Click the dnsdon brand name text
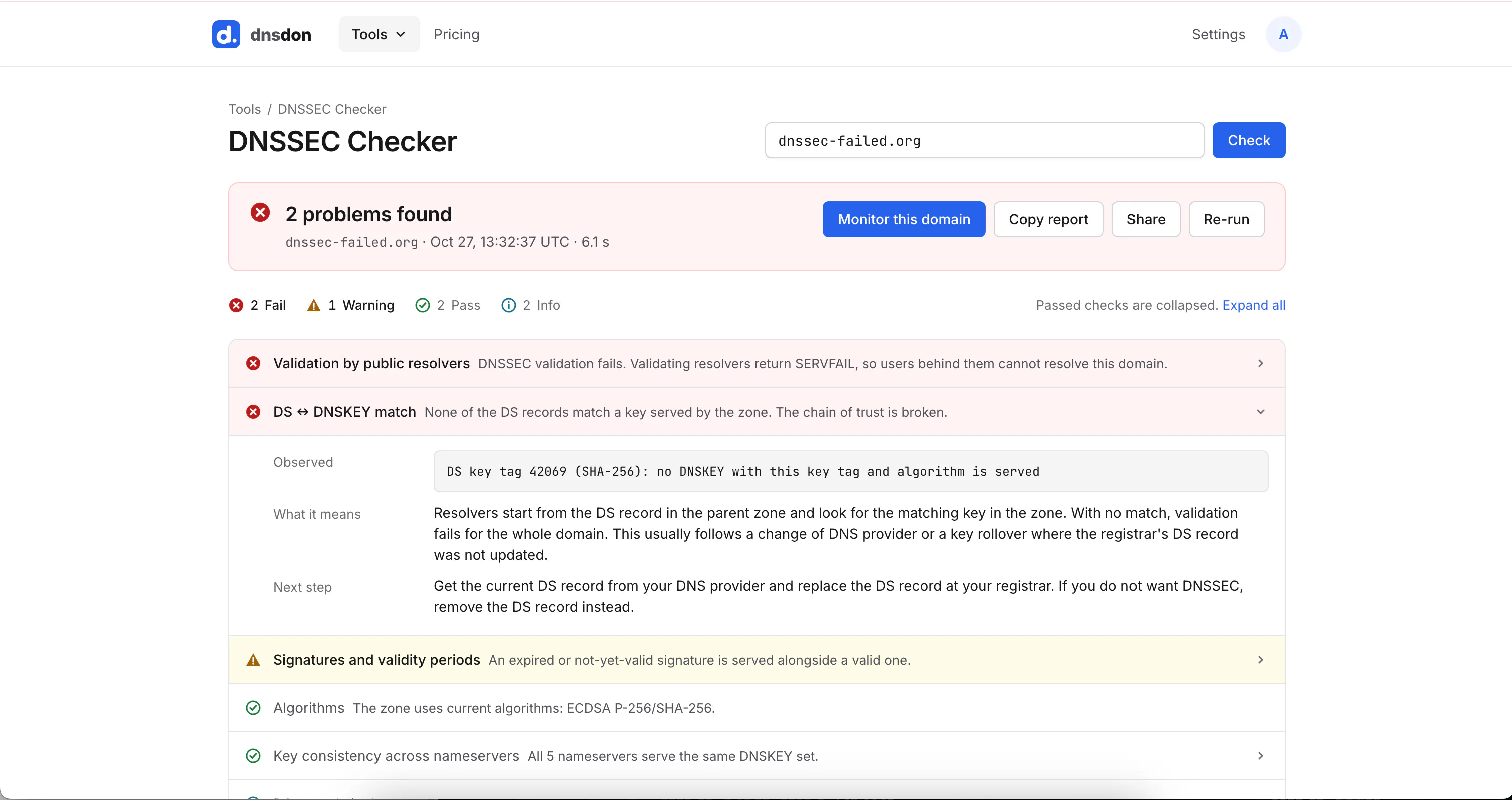This screenshot has height=800, width=1512. (x=280, y=34)
